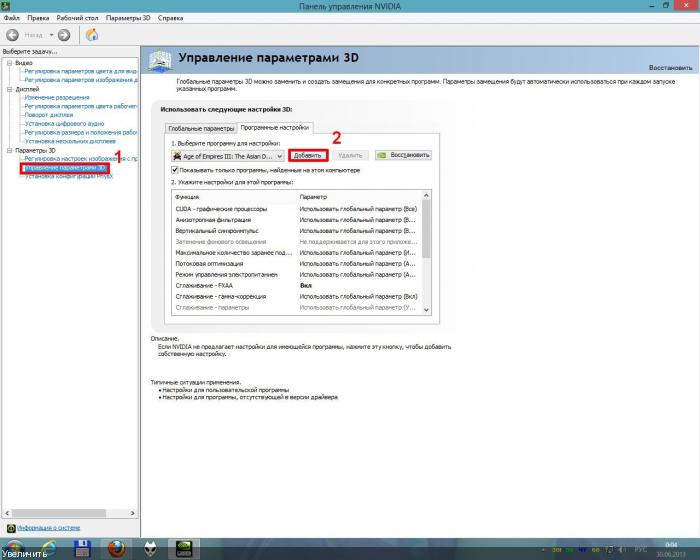Screen dimensions: 700x560
Task: Click the Back navigation arrow icon
Action: [12, 35]
